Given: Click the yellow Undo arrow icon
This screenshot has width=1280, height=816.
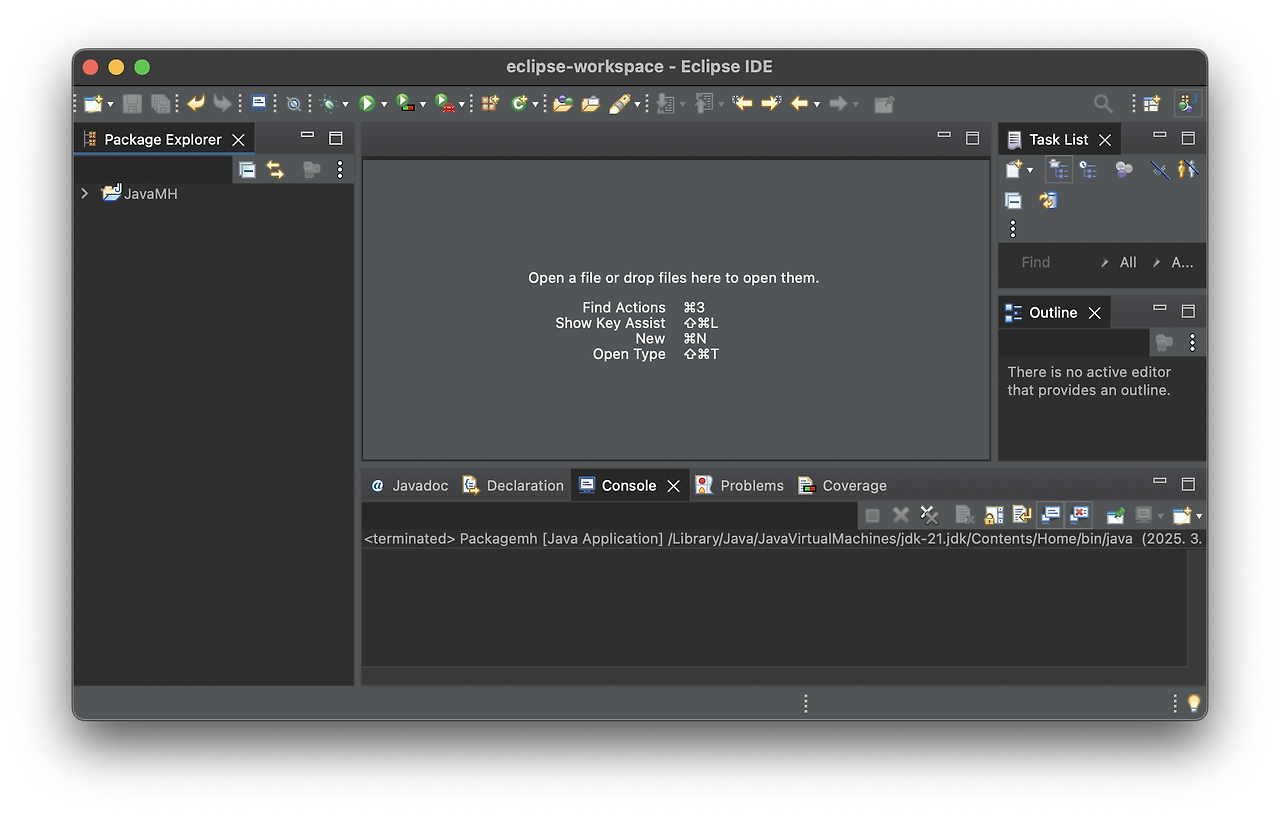Looking at the screenshot, I should (x=196, y=103).
